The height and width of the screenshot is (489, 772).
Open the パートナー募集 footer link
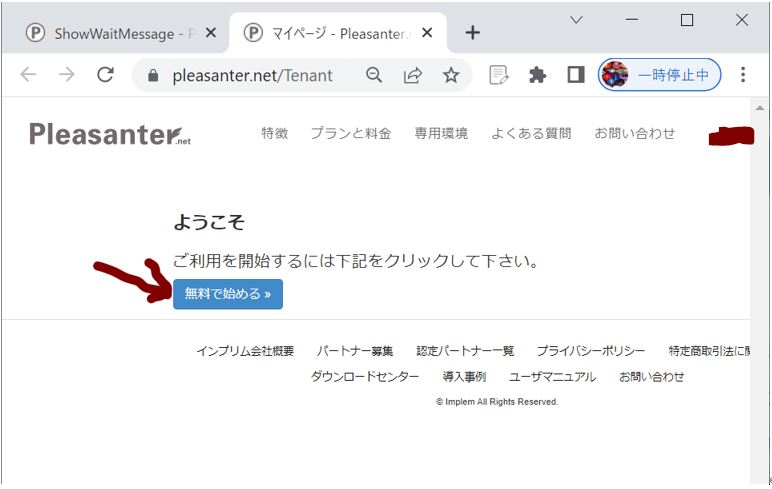click(355, 351)
